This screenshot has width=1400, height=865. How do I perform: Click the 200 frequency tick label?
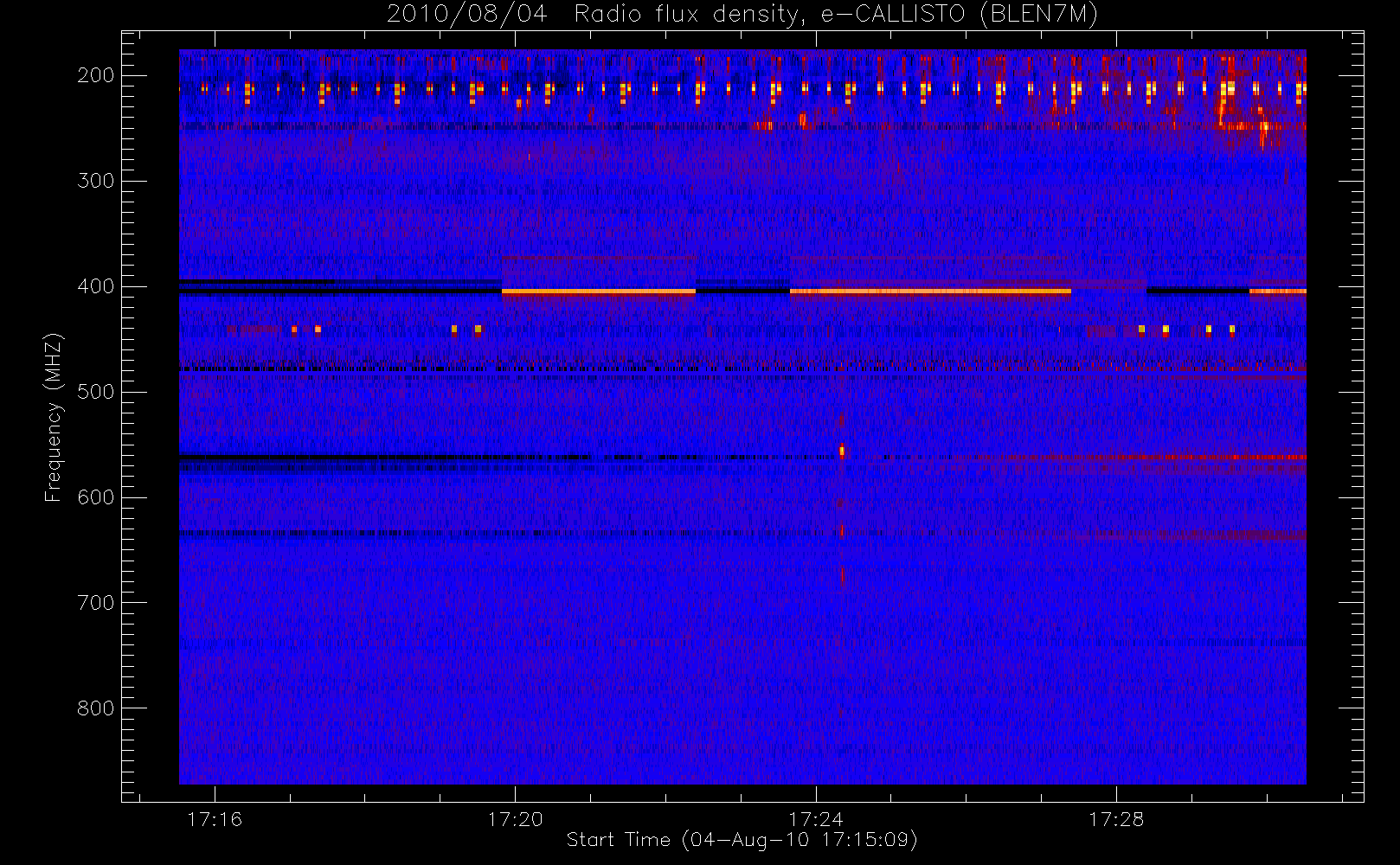coord(95,75)
